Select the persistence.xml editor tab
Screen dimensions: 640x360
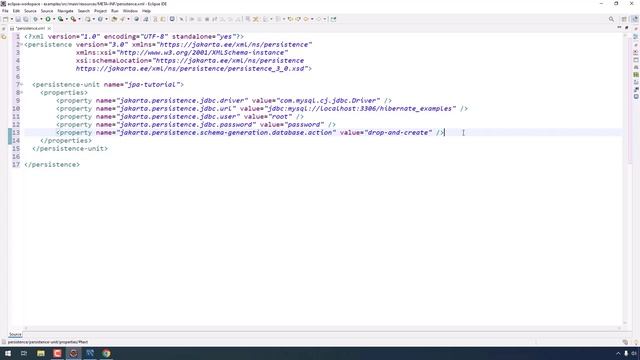tap(30, 28)
